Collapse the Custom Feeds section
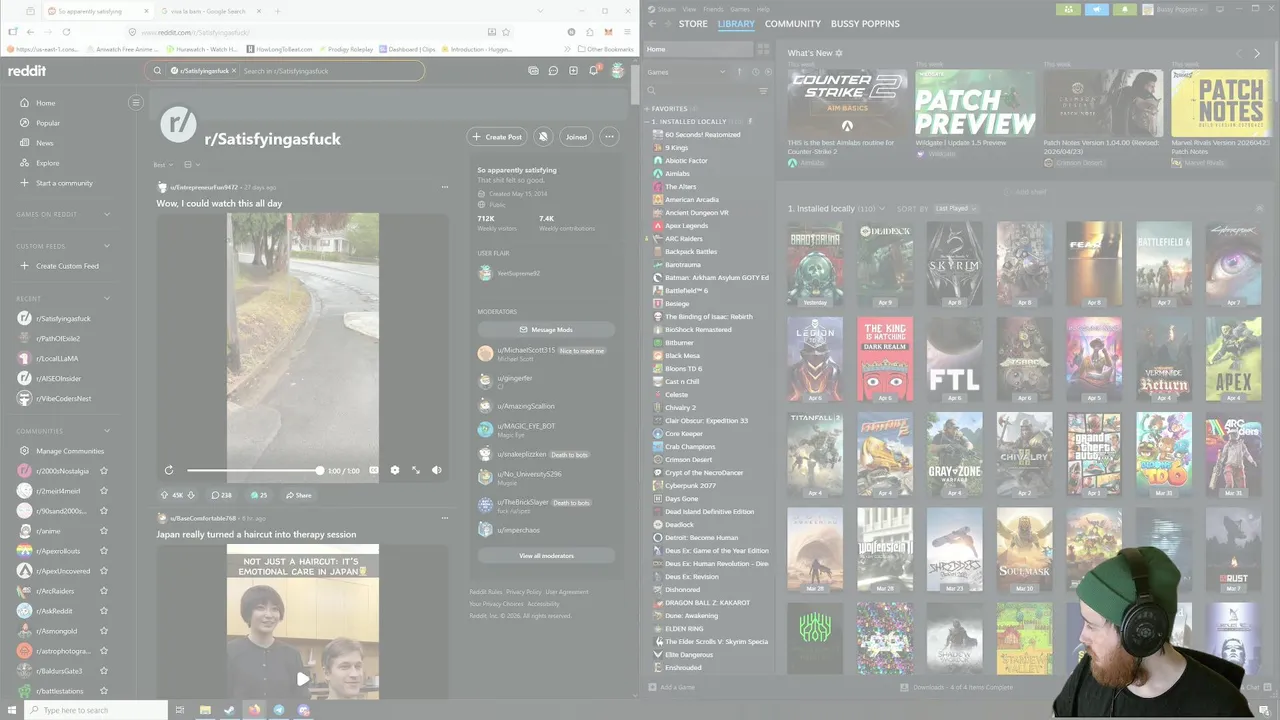The image size is (1280, 720). point(107,245)
